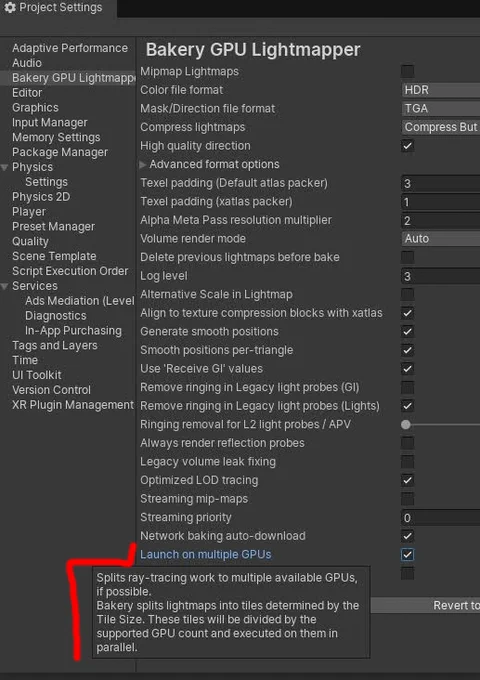Image resolution: width=480 pixels, height=680 pixels.
Task: Toggle Launch on multiple GPUs checkbox
Action: 407,555
